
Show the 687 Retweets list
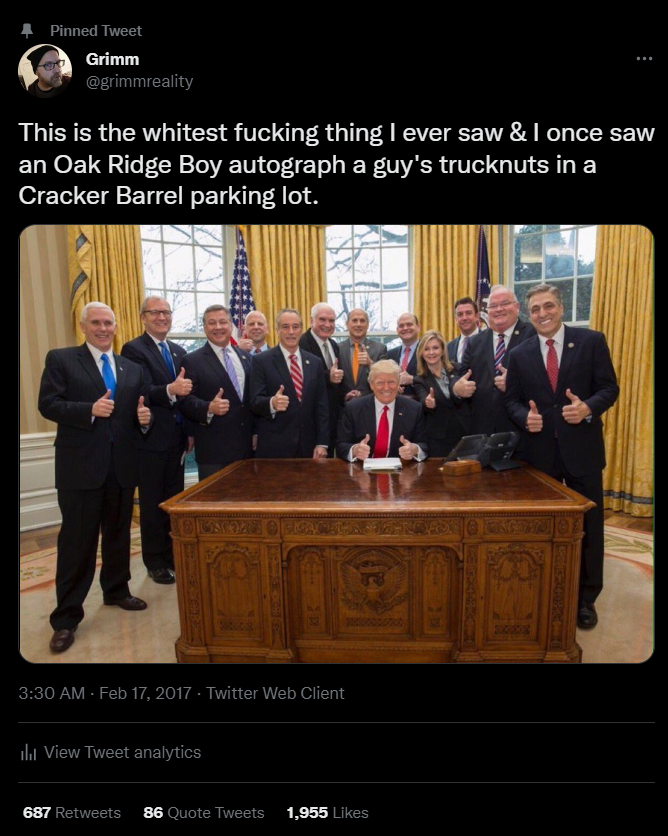71,813
